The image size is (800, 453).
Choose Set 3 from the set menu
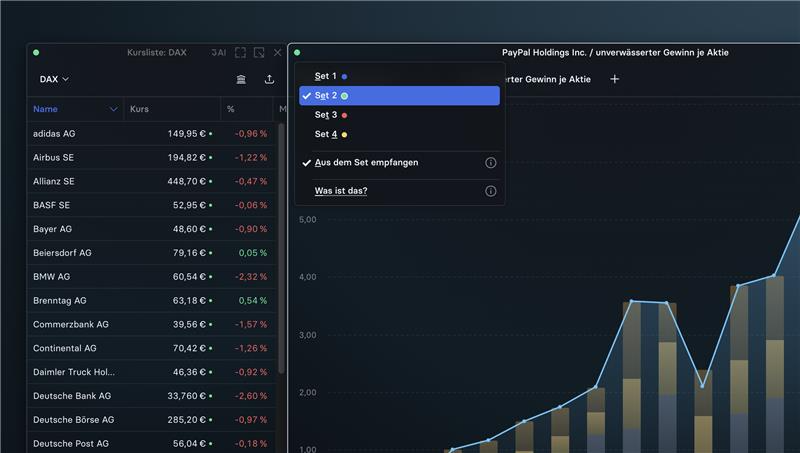tap(399, 115)
